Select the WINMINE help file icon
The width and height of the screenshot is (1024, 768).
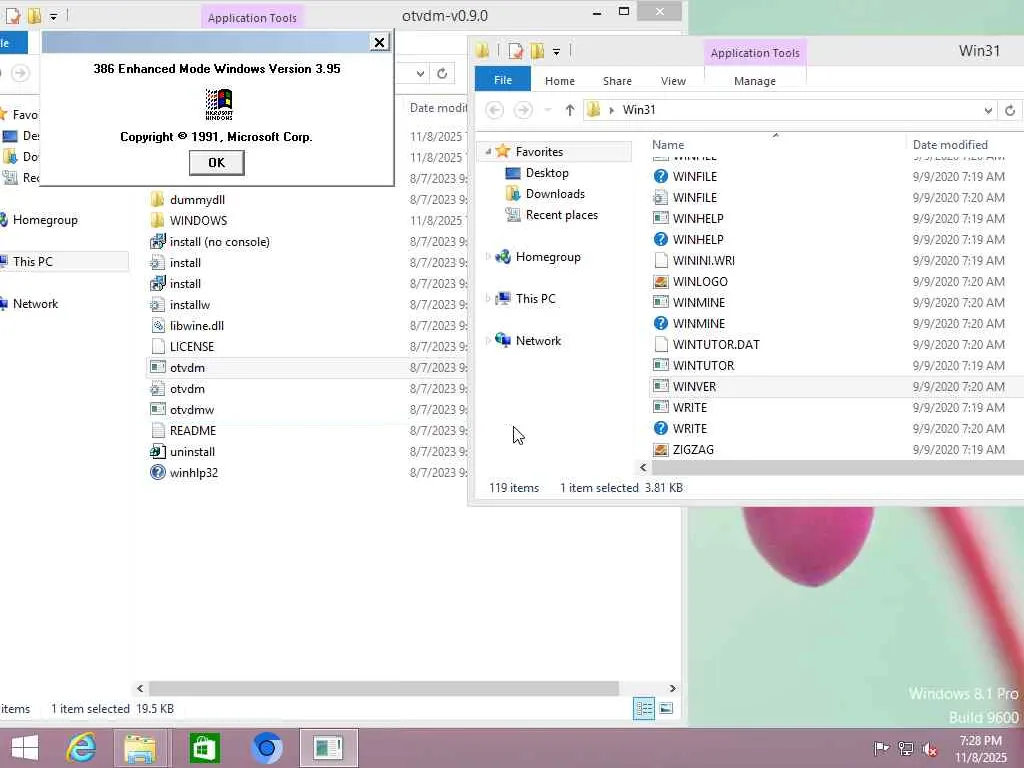[x=661, y=323]
